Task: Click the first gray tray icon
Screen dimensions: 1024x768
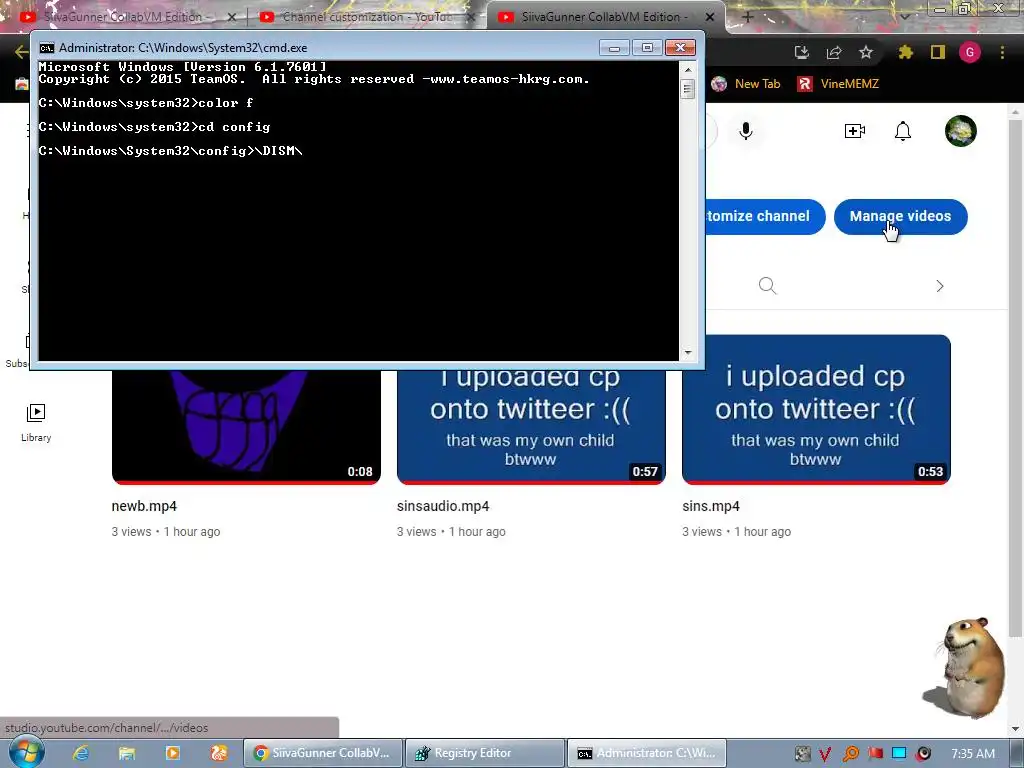Action: point(803,754)
